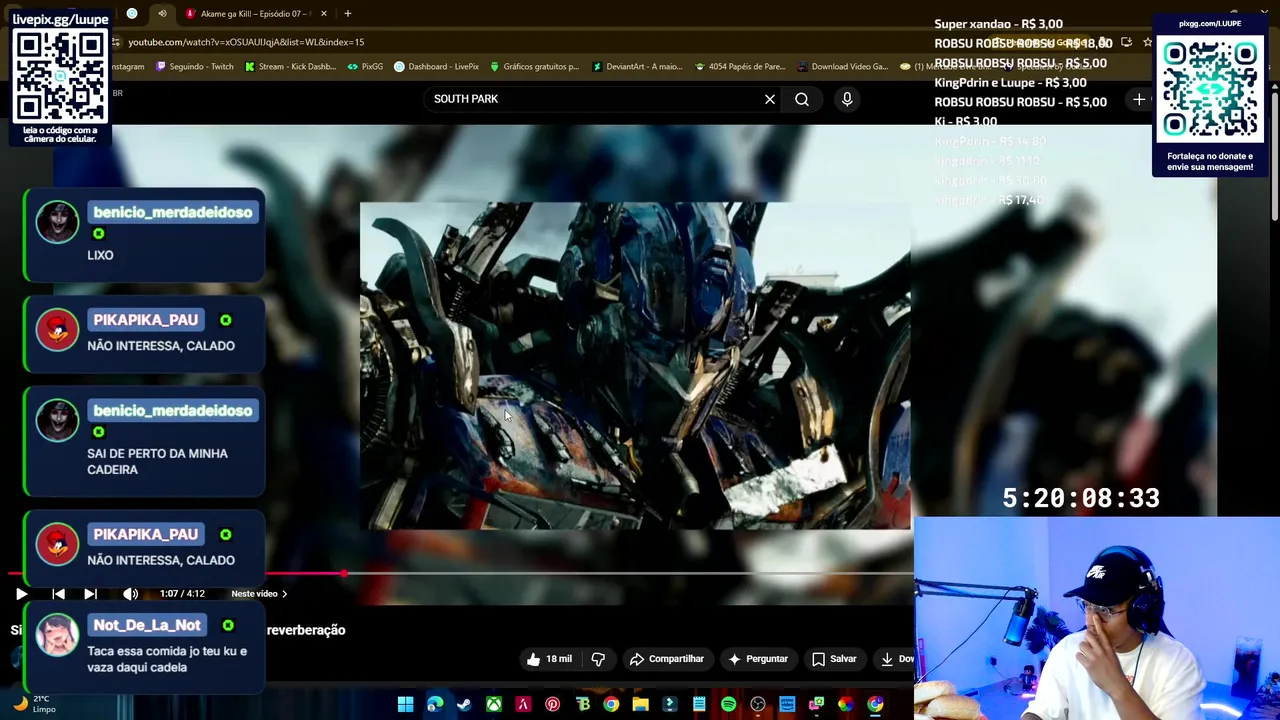This screenshot has width=1280, height=720.
Task: Open a new browser tab
Action: pos(347,14)
